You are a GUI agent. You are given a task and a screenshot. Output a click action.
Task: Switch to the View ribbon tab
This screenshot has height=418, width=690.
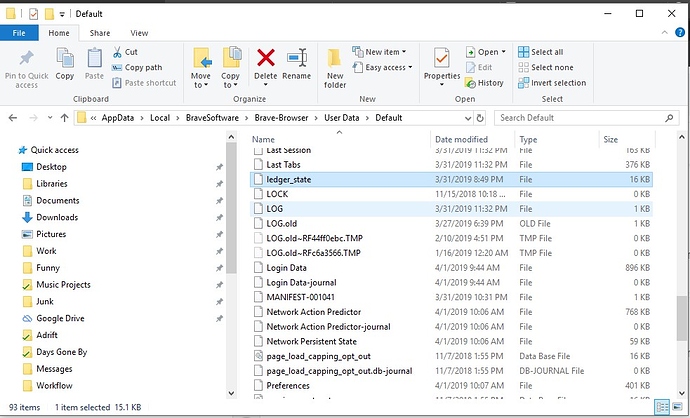[x=139, y=33]
